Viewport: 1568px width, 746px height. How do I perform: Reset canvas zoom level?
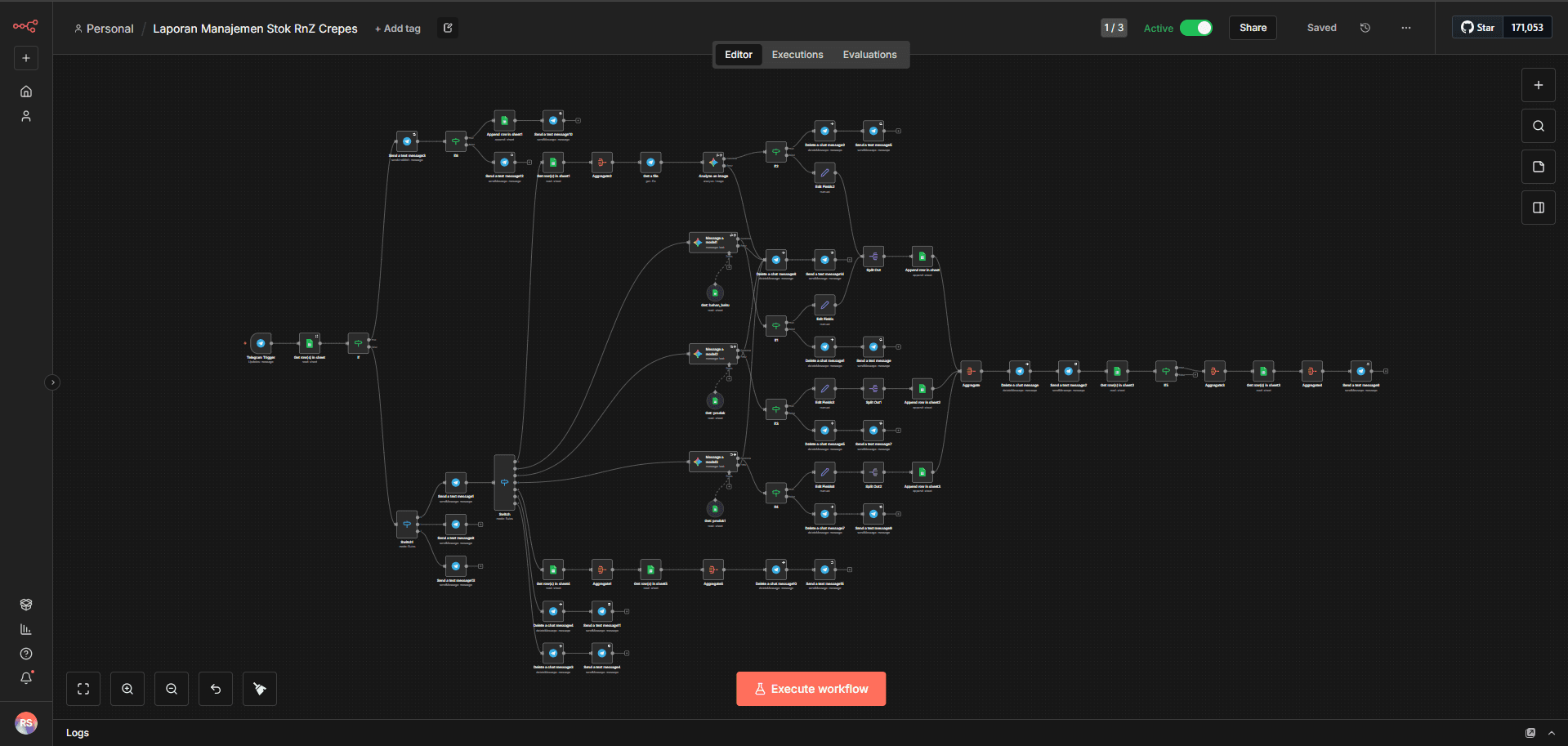[216, 689]
